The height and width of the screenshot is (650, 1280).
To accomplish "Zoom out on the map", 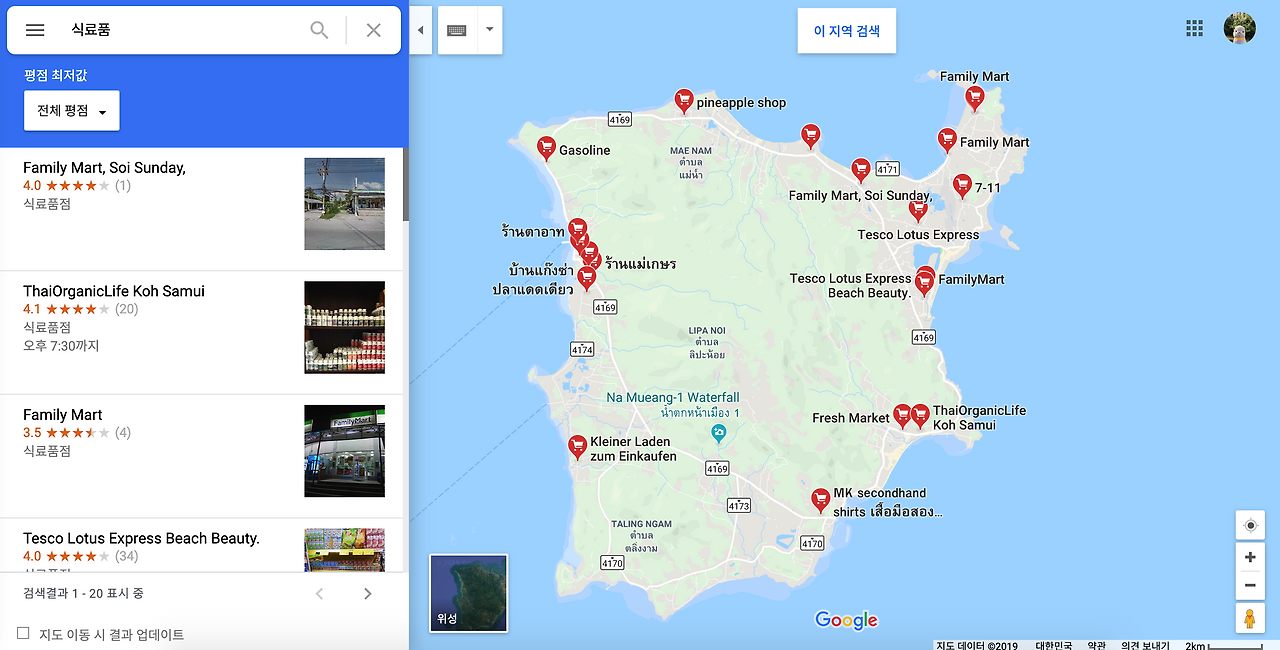I will tap(1250, 585).
